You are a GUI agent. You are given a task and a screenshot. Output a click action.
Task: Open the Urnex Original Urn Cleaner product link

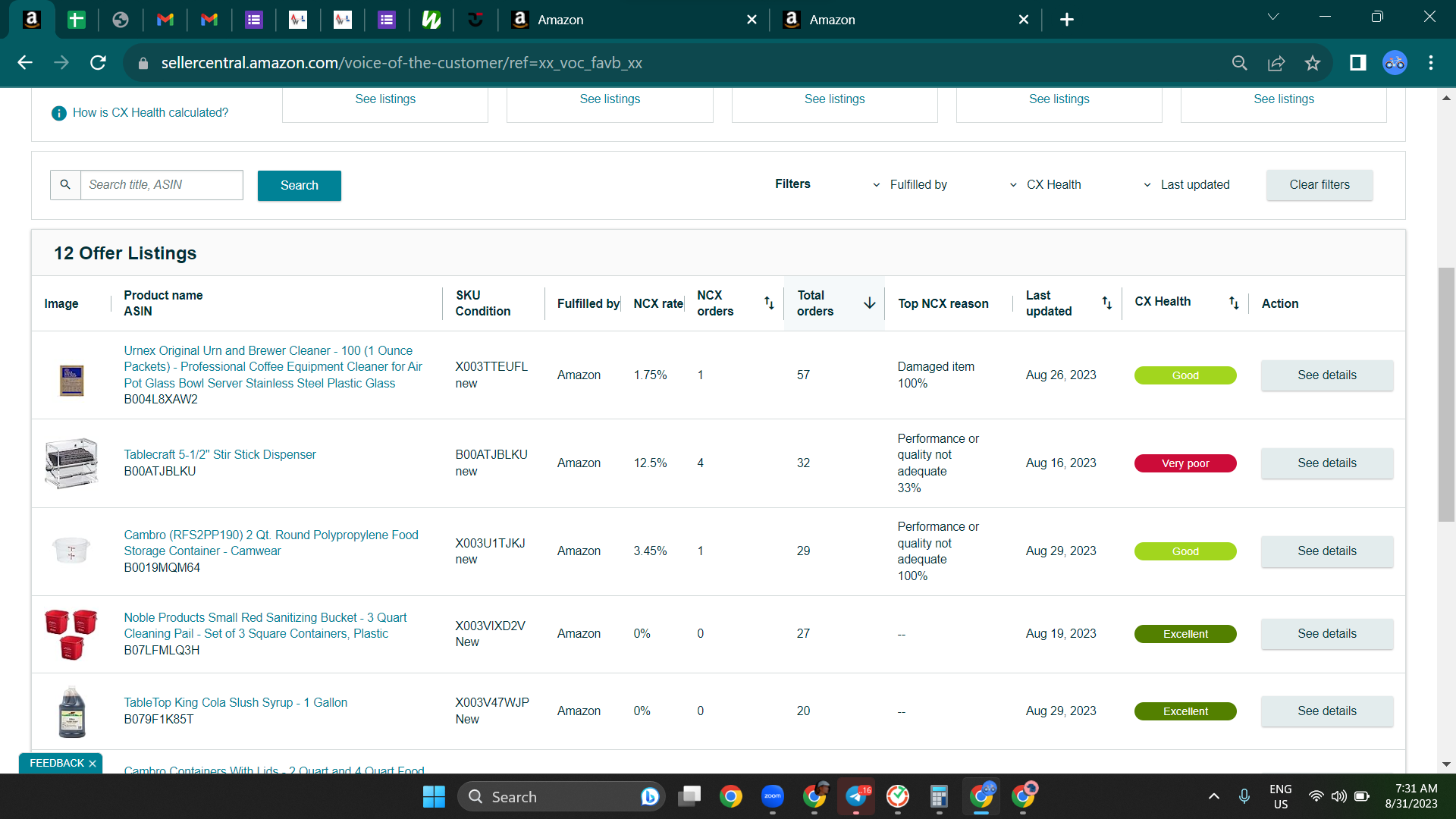pos(273,367)
